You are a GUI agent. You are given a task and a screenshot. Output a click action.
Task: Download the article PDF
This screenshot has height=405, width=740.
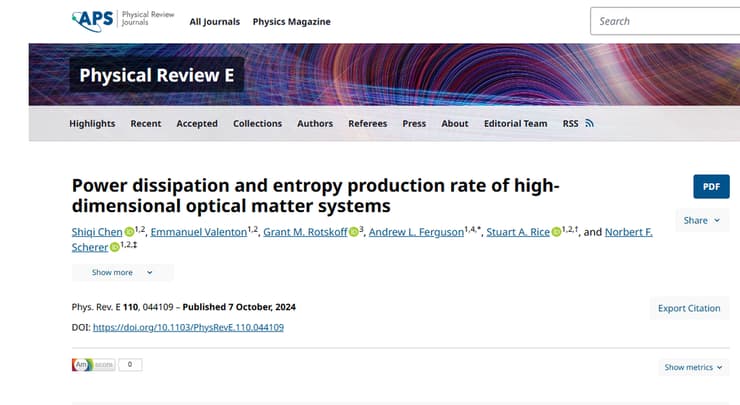click(710, 186)
